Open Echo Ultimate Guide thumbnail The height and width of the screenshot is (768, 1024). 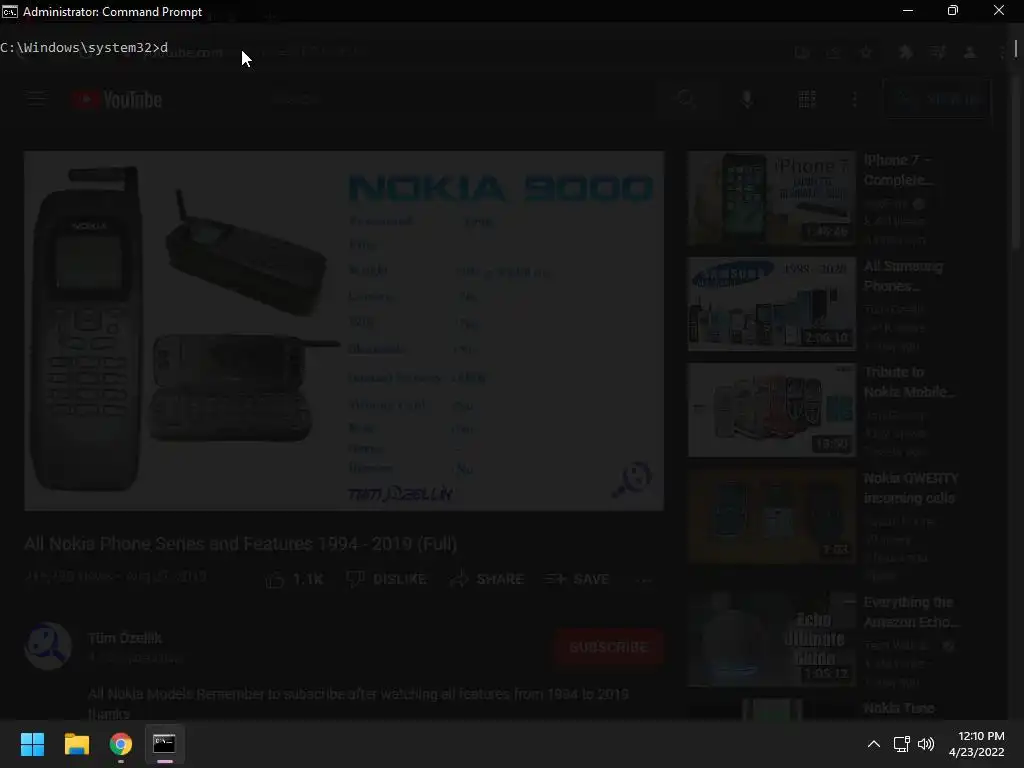771,639
